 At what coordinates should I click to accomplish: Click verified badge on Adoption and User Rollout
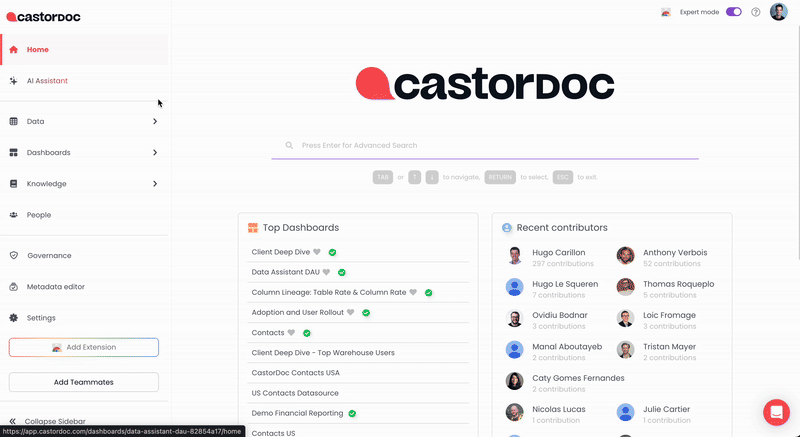[x=366, y=313]
